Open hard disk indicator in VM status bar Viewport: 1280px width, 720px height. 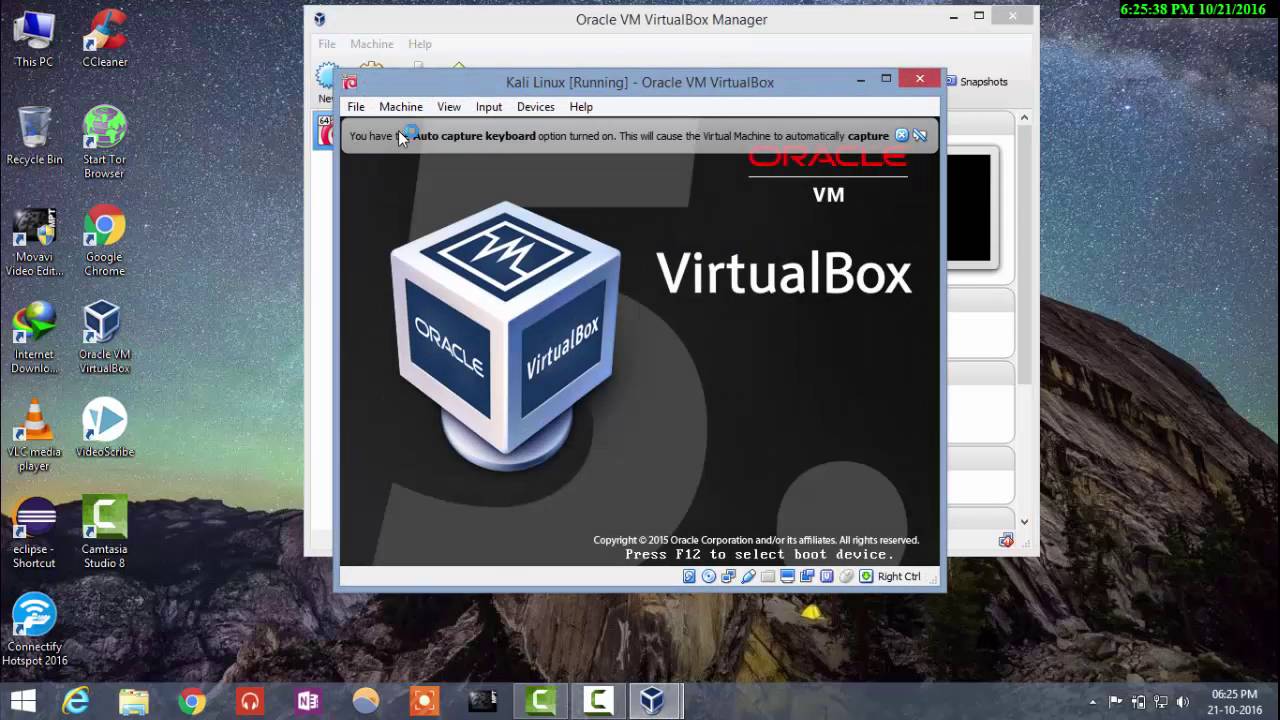click(689, 576)
